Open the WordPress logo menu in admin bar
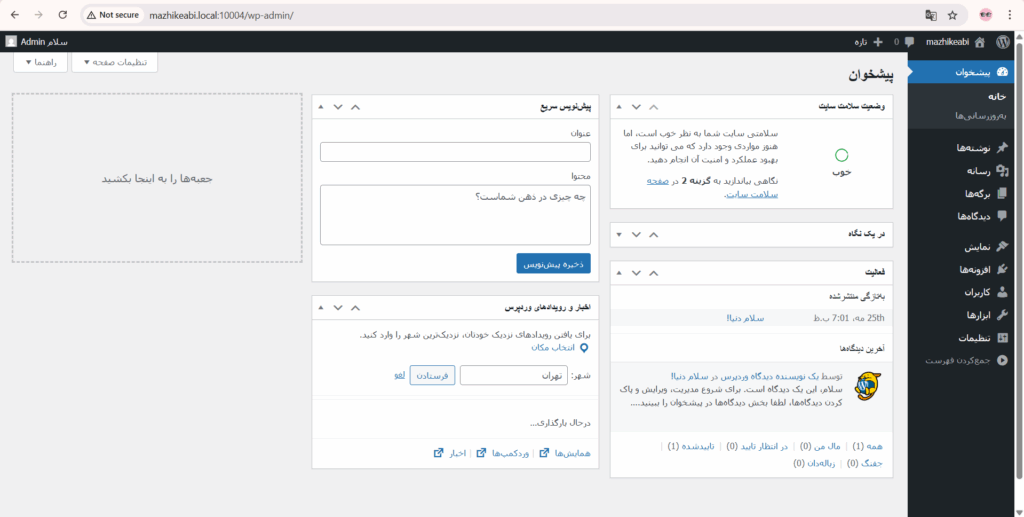The width and height of the screenshot is (1024, 517). 1002,42
